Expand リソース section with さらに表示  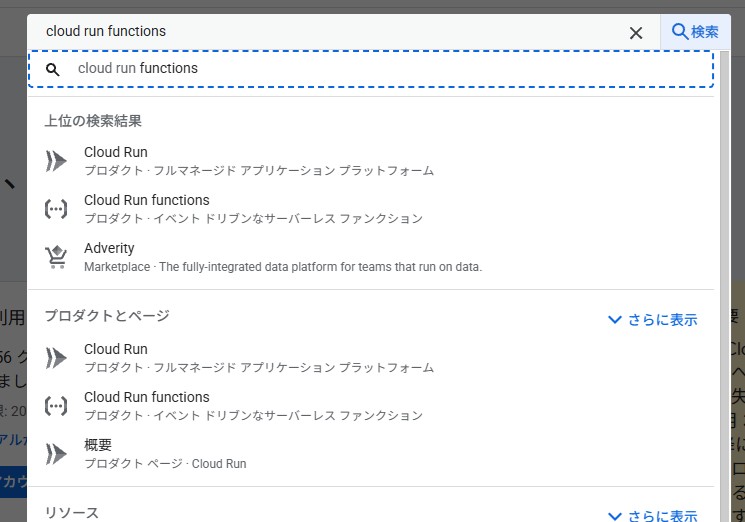[653, 516]
